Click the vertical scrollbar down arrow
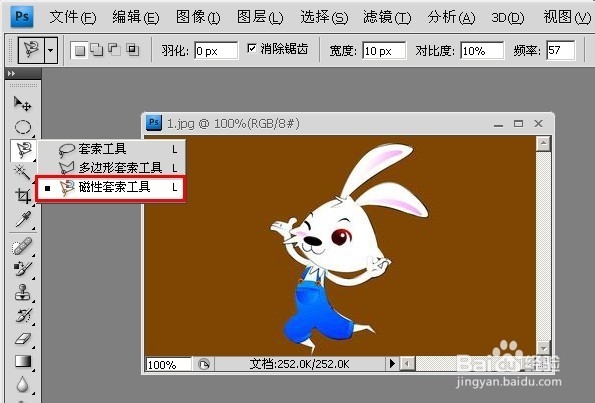Viewport: 595px width, 403px height. tap(543, 348)
